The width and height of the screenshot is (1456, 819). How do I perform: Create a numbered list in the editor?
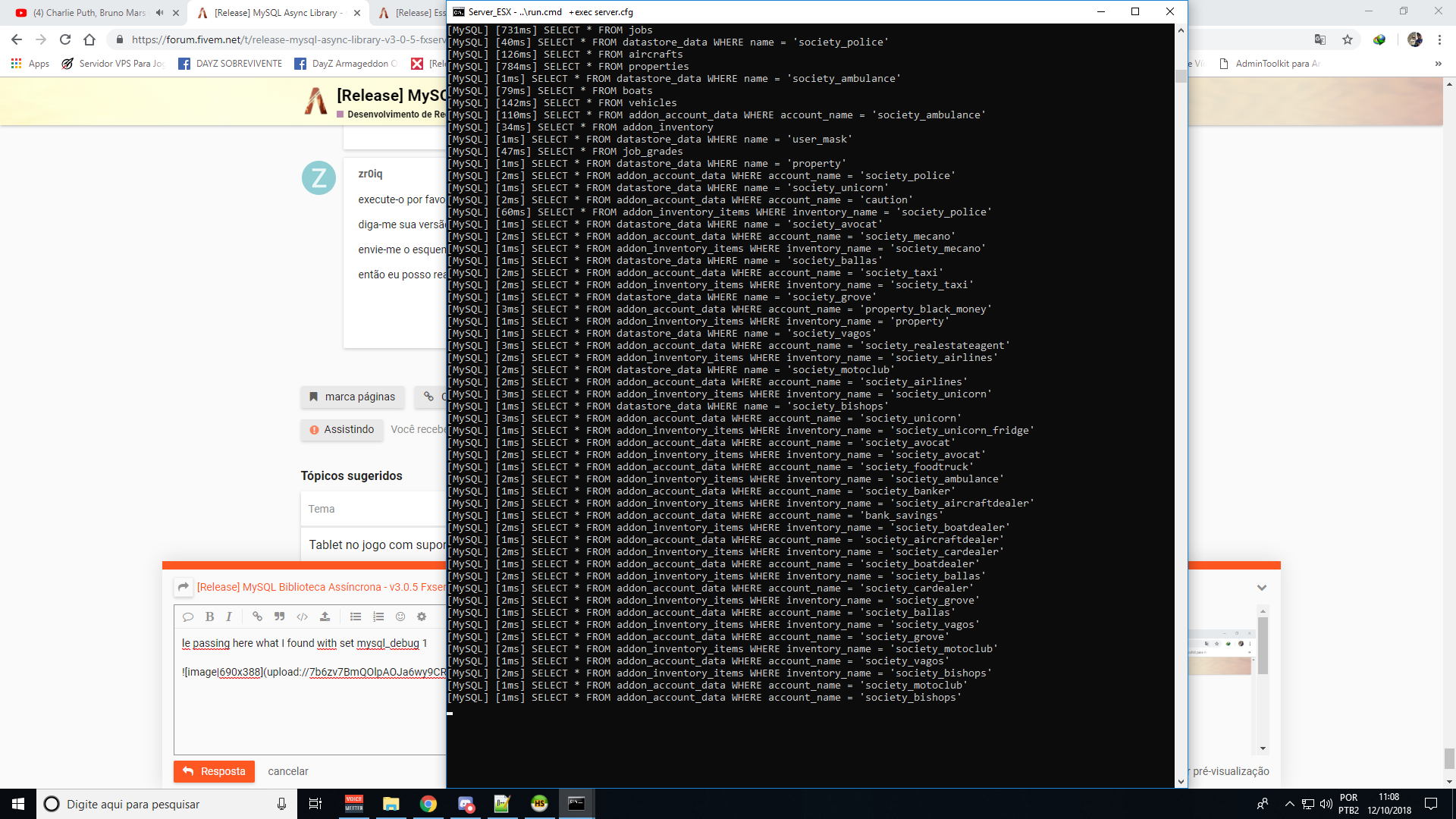tap(378, 617)
